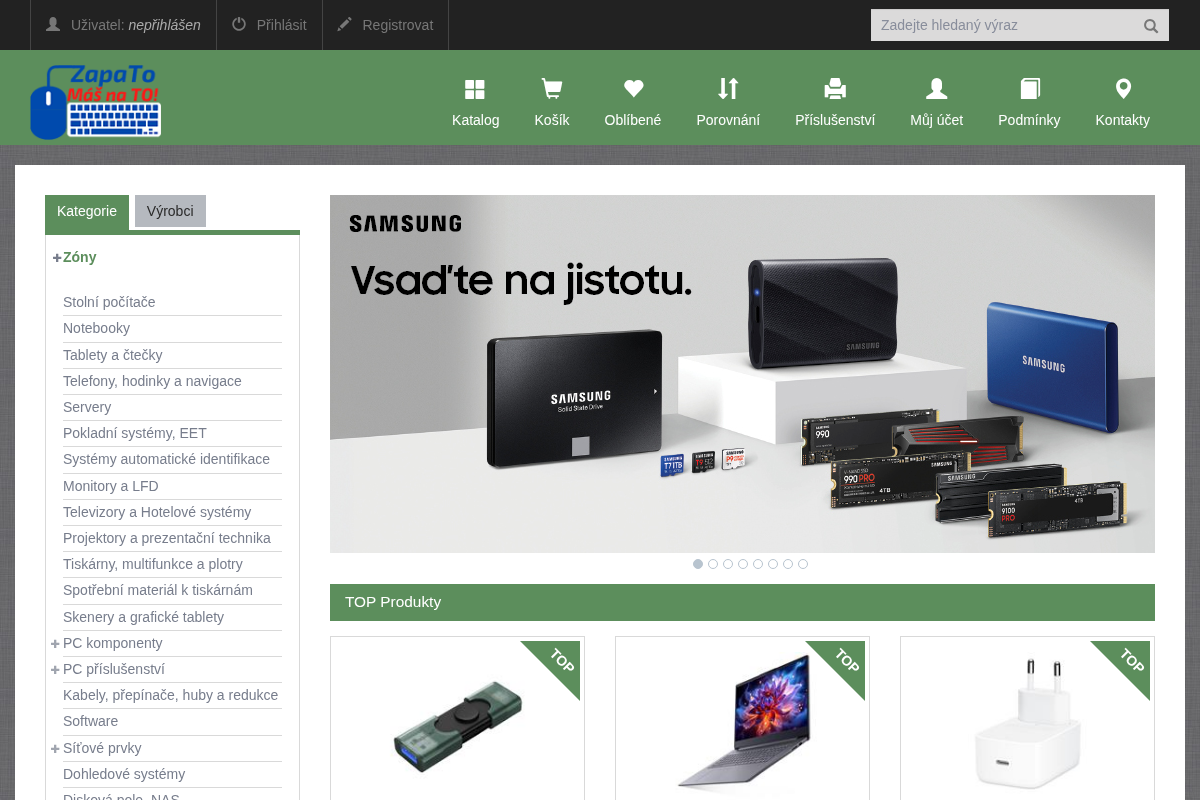
Task: Switch to the Výrobci tab
Action: pos(170,211)
